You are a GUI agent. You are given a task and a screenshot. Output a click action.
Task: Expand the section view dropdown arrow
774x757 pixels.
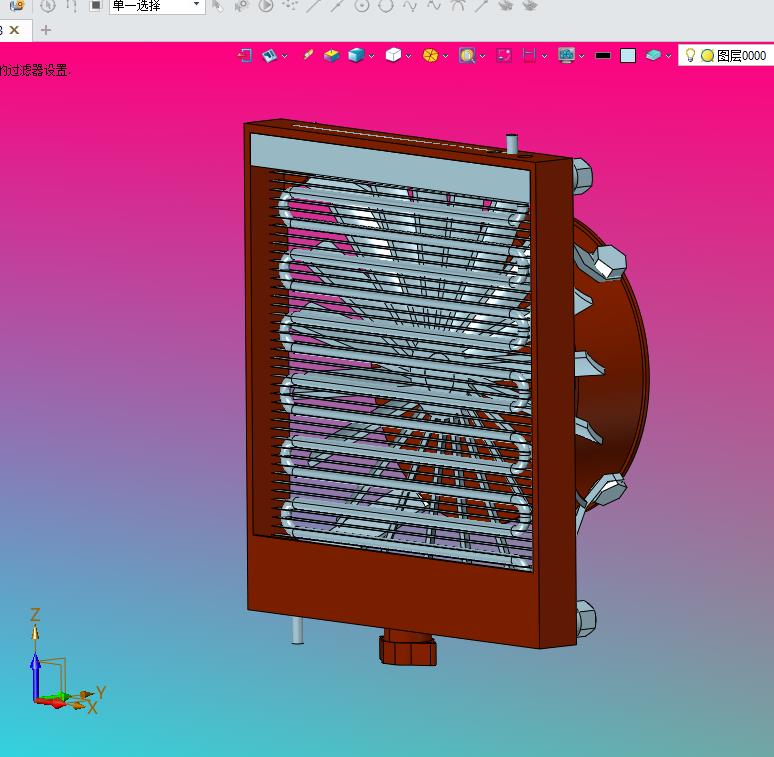544,56
